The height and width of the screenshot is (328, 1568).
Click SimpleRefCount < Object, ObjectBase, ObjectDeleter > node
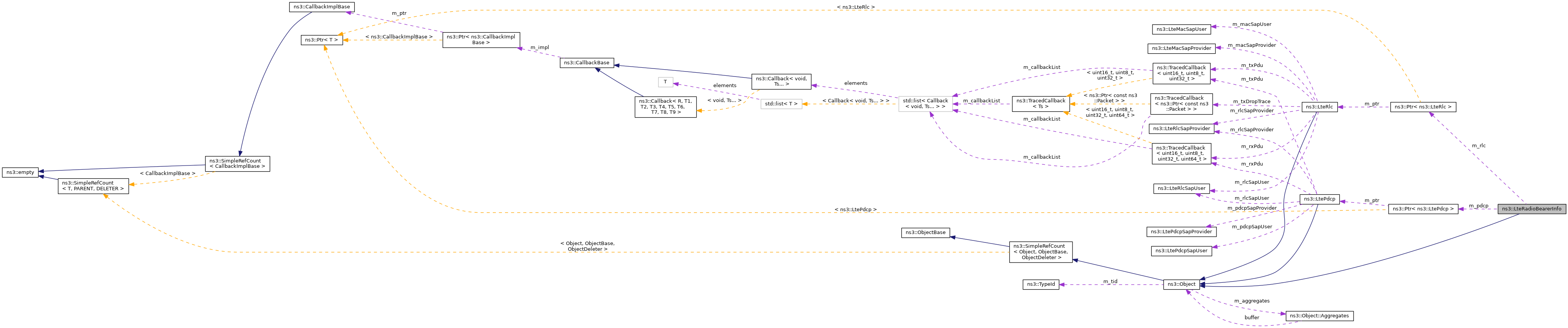pyautogui.click(x=1040, y=252)
